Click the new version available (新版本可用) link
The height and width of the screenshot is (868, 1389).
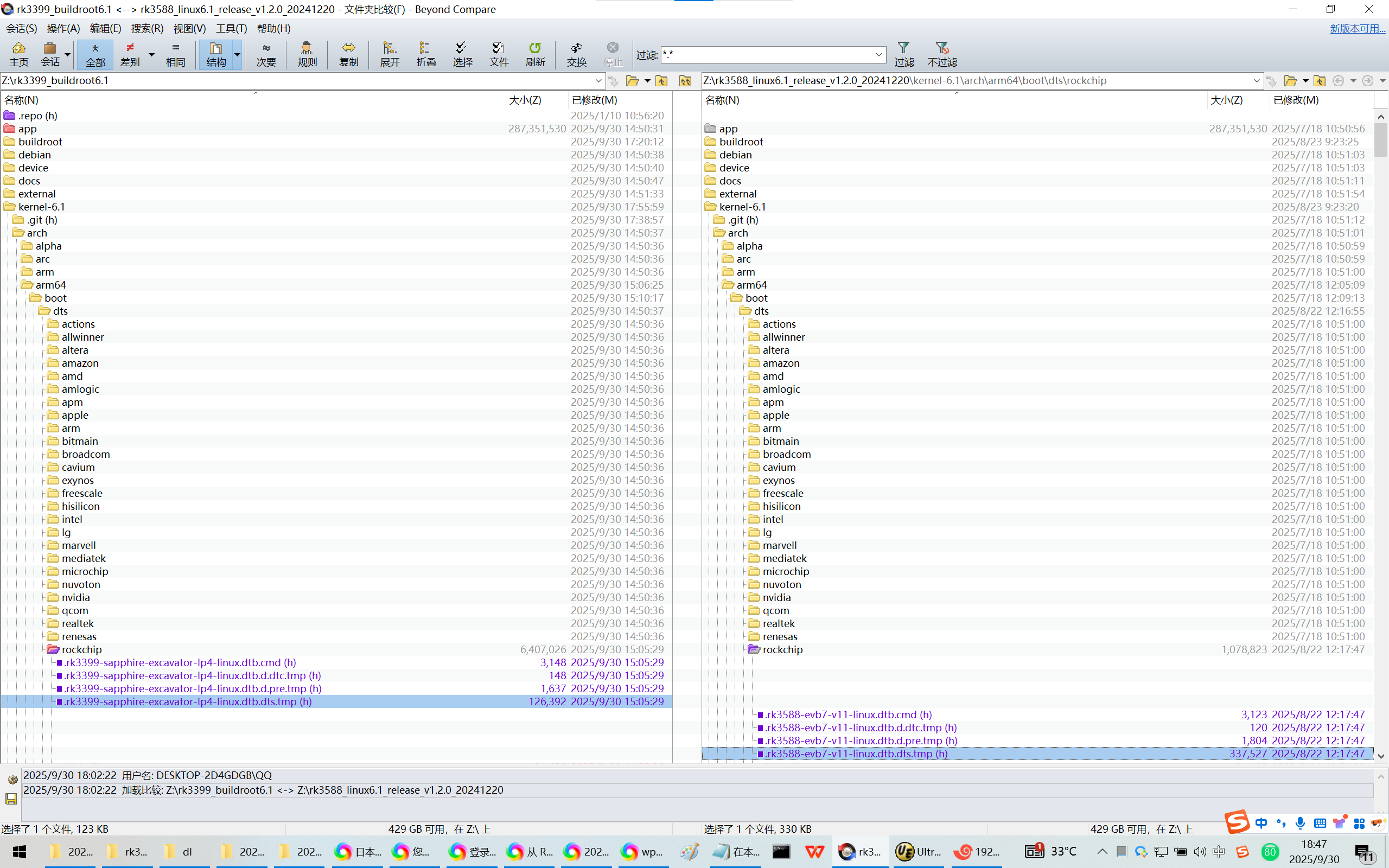[x=1357, y=28]
